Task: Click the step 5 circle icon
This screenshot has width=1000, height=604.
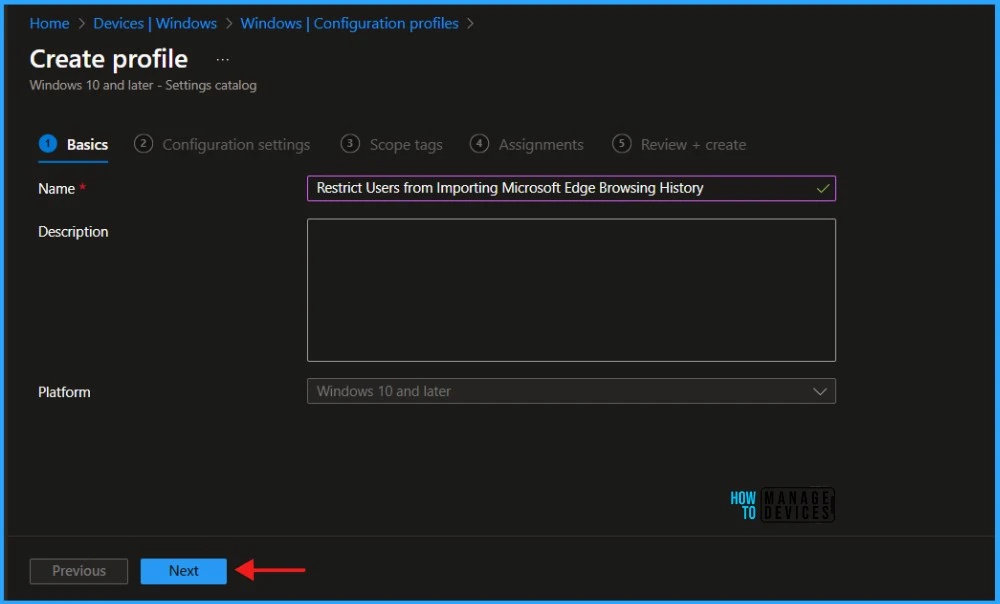Action: point(622,144)
